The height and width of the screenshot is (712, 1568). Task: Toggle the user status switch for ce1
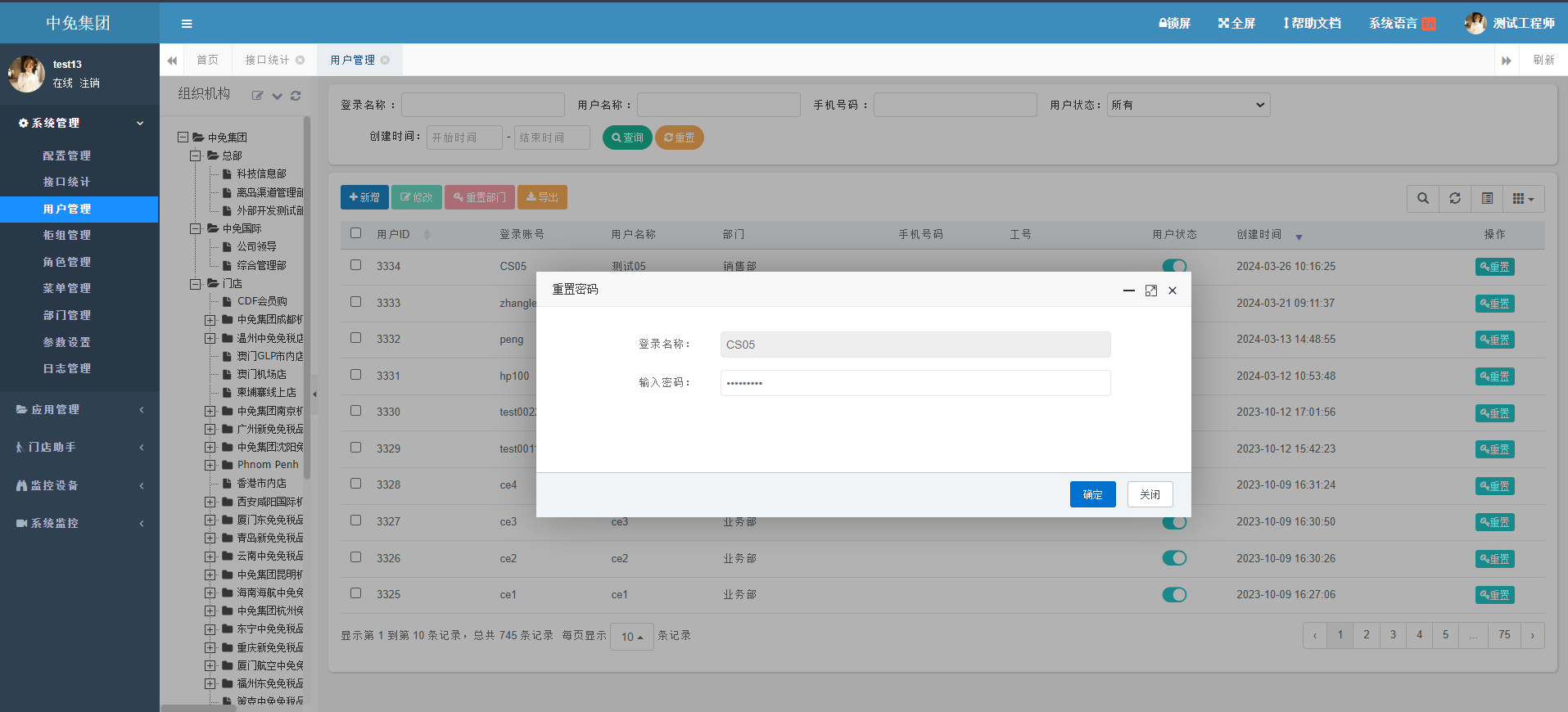pyautogui.click(x=1174, y=594)
